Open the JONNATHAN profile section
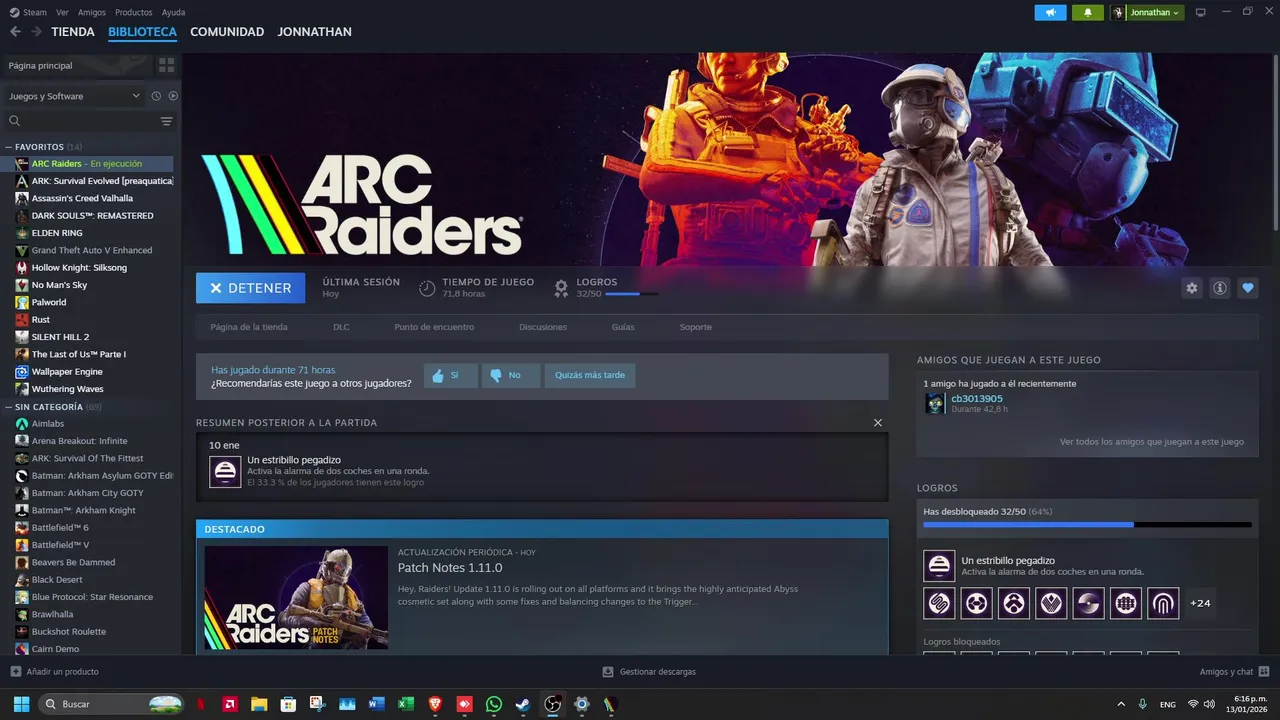This screenshot has width=1280, height=720. (x=314, y=32)
